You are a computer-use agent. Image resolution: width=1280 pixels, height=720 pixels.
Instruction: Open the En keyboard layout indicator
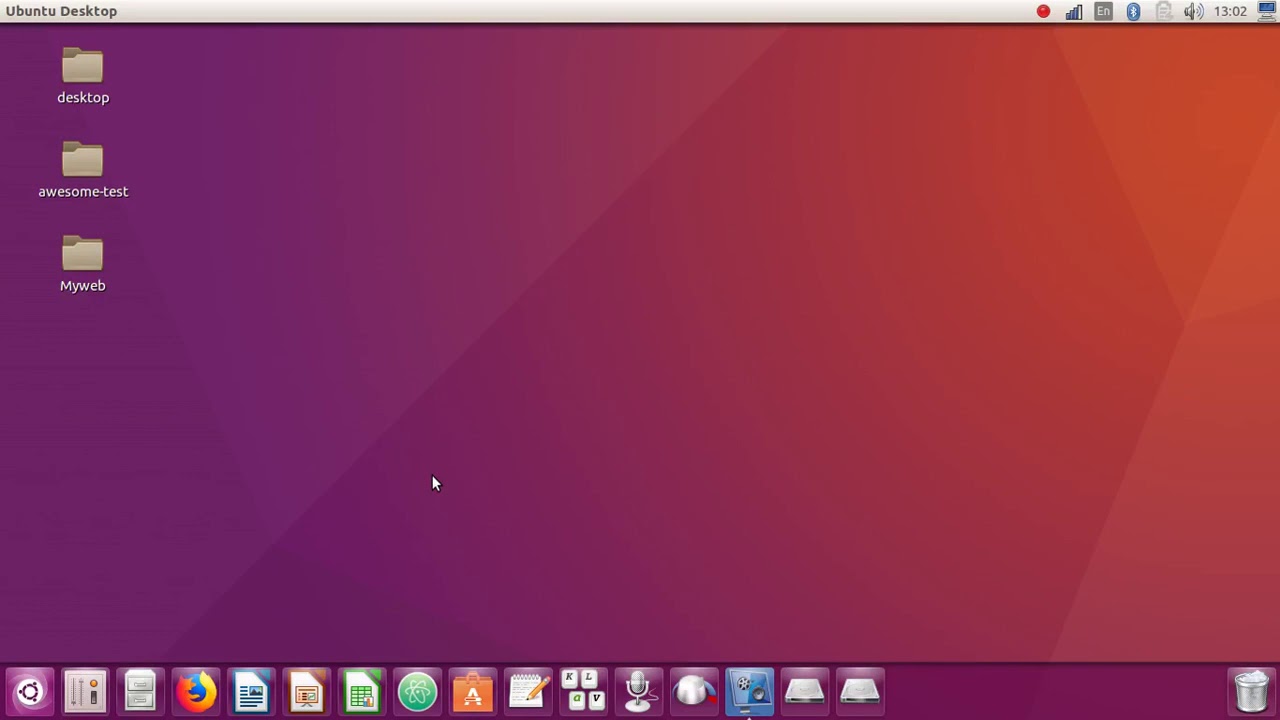[1103, 11]
